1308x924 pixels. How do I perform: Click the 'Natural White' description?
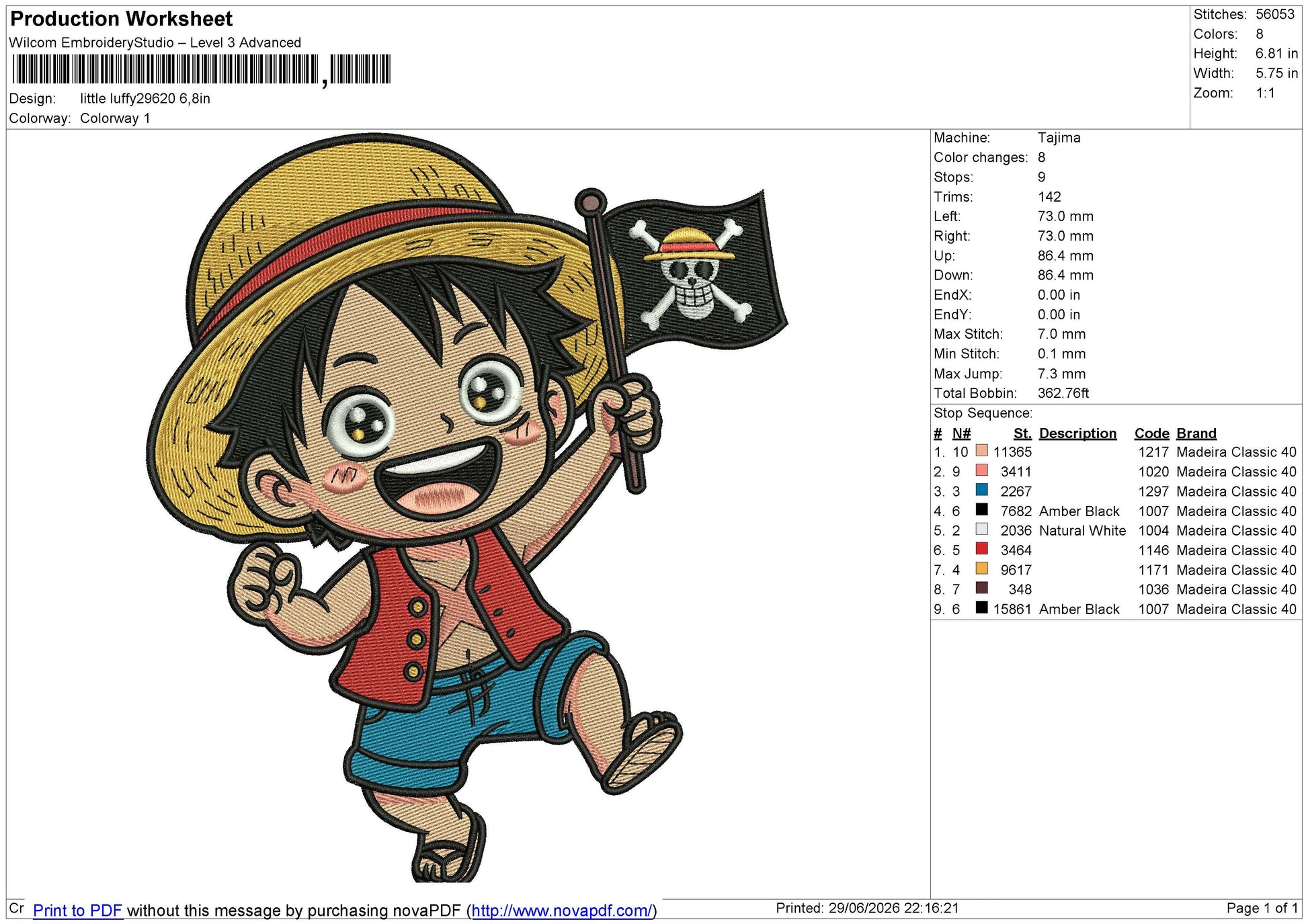[1082, 531]
